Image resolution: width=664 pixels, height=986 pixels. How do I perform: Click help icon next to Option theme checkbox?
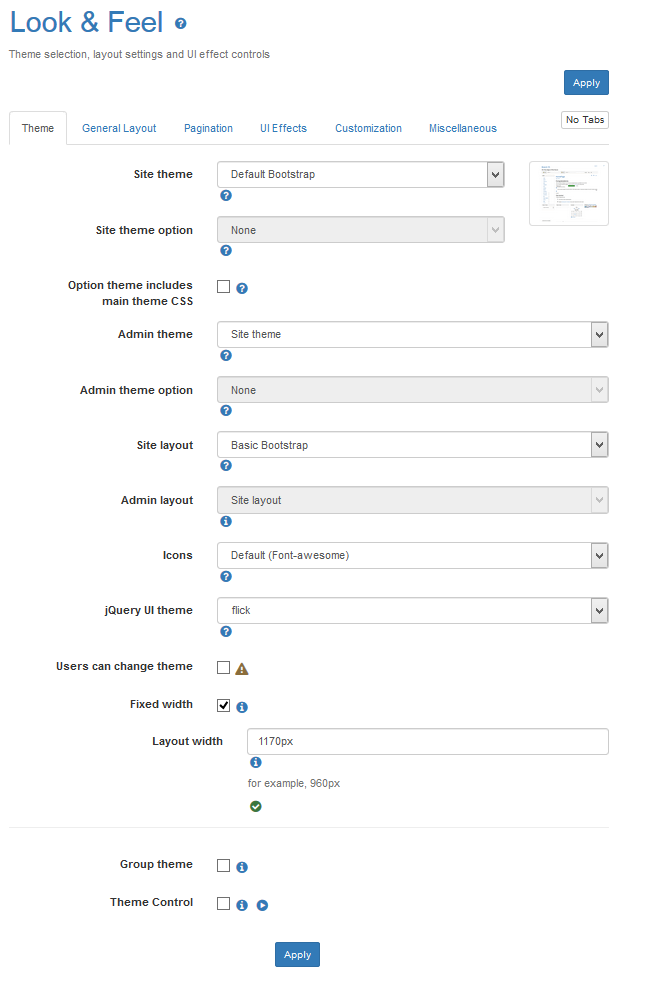point(242,288)
